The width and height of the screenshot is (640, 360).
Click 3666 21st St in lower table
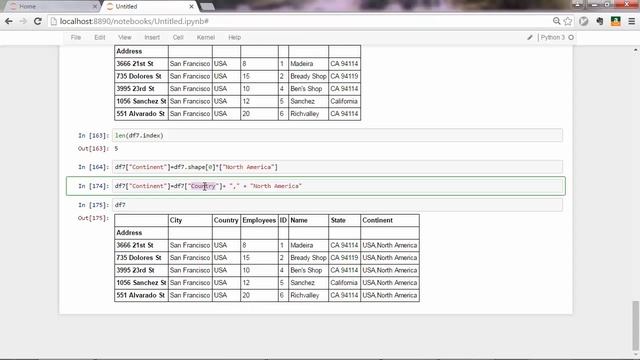pyautogui.click(x=135, y=245)
